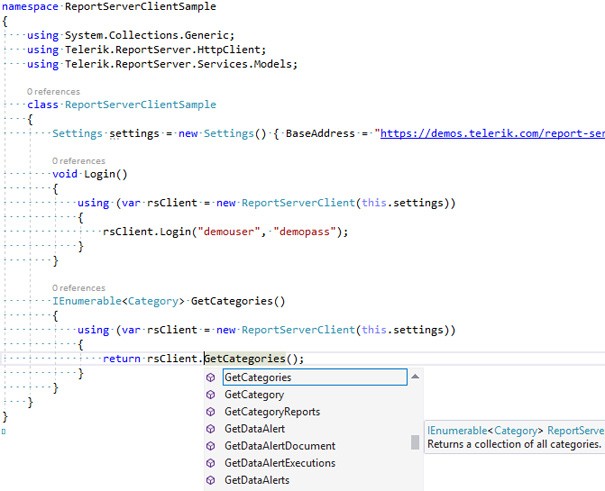Screen dimensions: 605x491
Task: Click ReportServerClient type in Login method
Action: click(x=298, y=203)
